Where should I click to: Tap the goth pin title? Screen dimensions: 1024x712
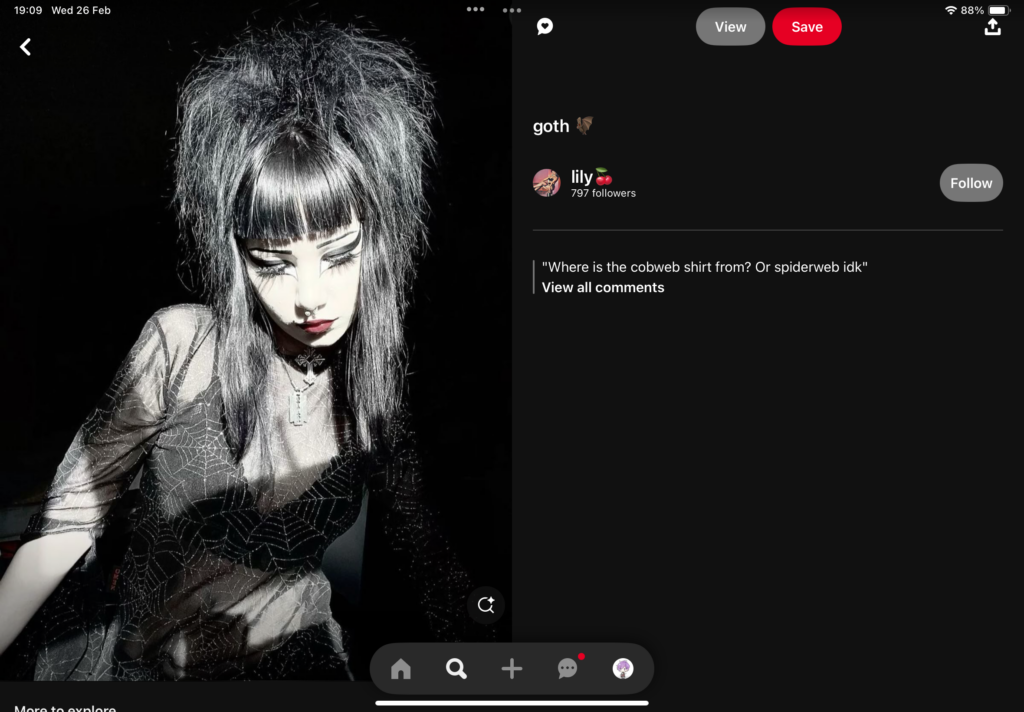pyautogui.click(x=563, y=125)
